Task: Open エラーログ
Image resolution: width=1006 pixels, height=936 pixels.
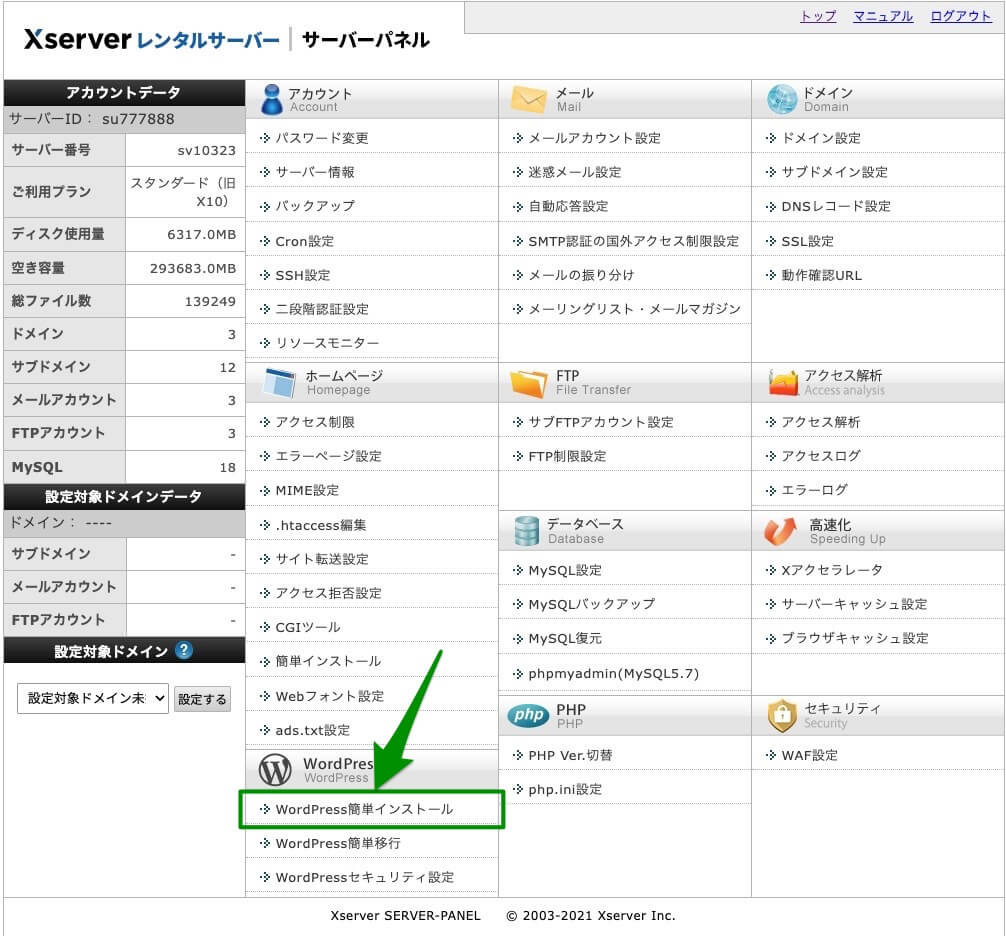Action: click(815, 491)
